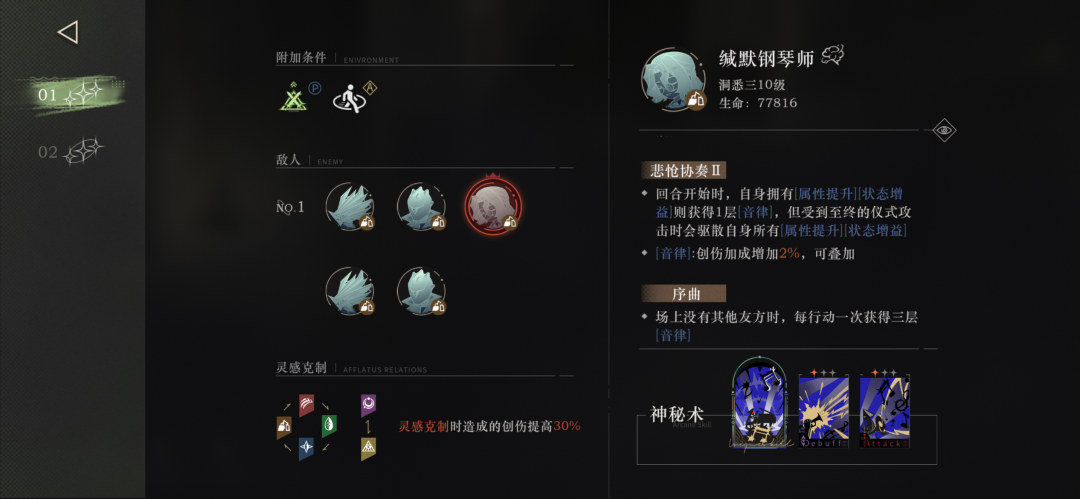This screenshot has height=499, width=1080.
Task: Tap the purple spirit afflatus icon
Action: (368, 405)
